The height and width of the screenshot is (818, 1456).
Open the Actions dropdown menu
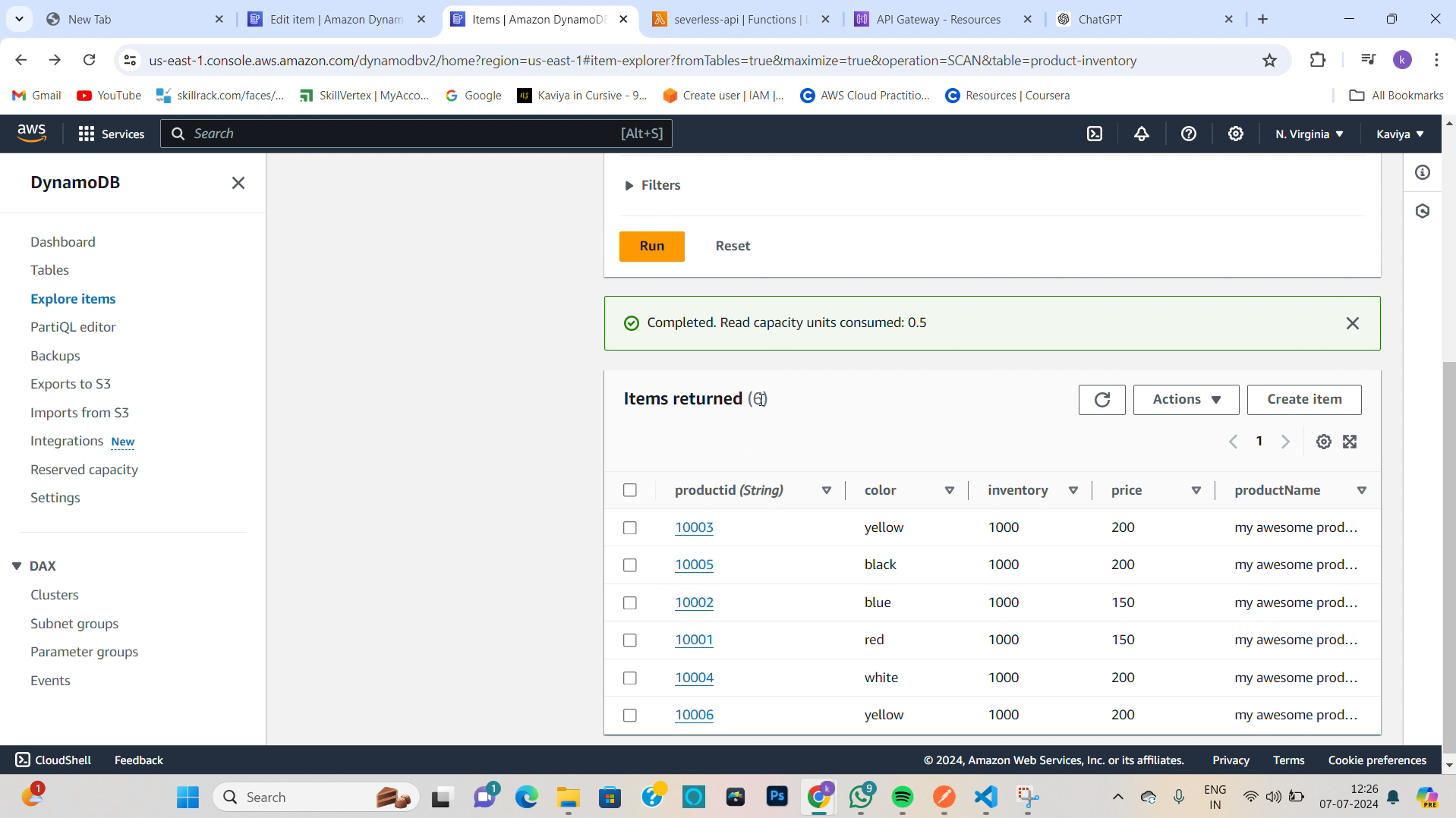(x=1186, y=400)
